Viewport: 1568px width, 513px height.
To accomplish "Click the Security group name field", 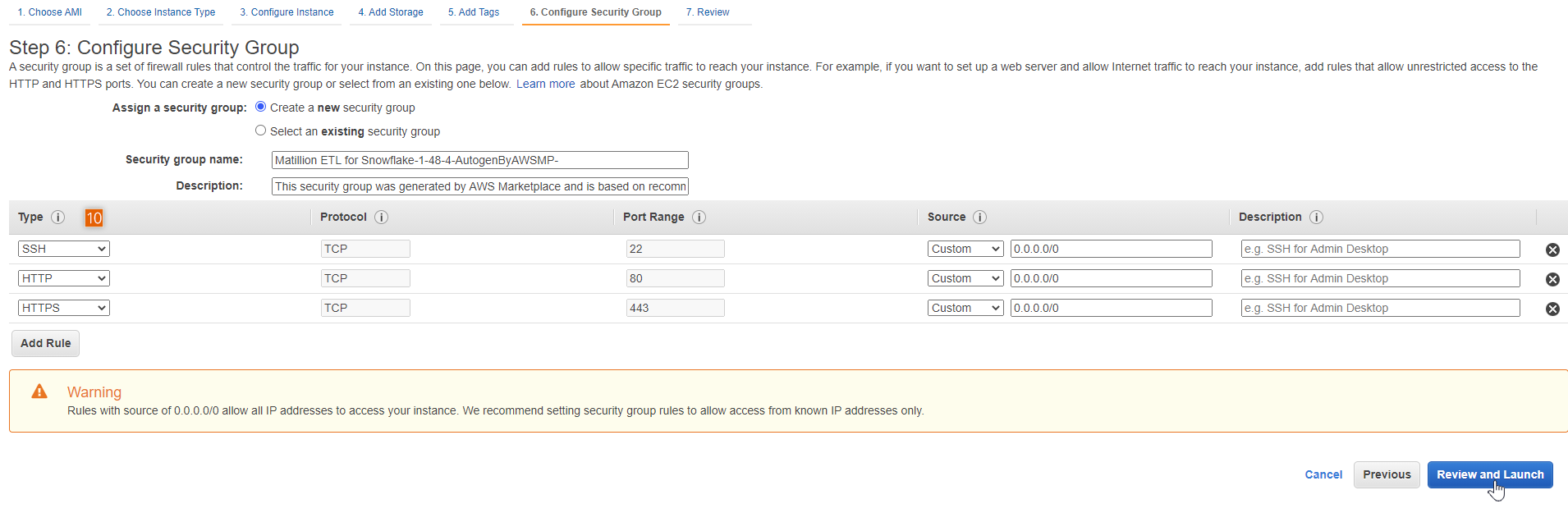I will pyautogui.click(x=479, y=160).
